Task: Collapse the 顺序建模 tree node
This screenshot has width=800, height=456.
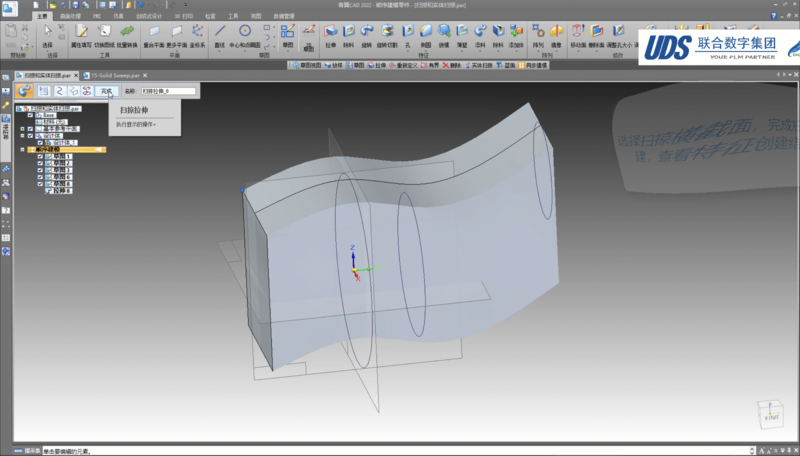Action: point(23,150)
